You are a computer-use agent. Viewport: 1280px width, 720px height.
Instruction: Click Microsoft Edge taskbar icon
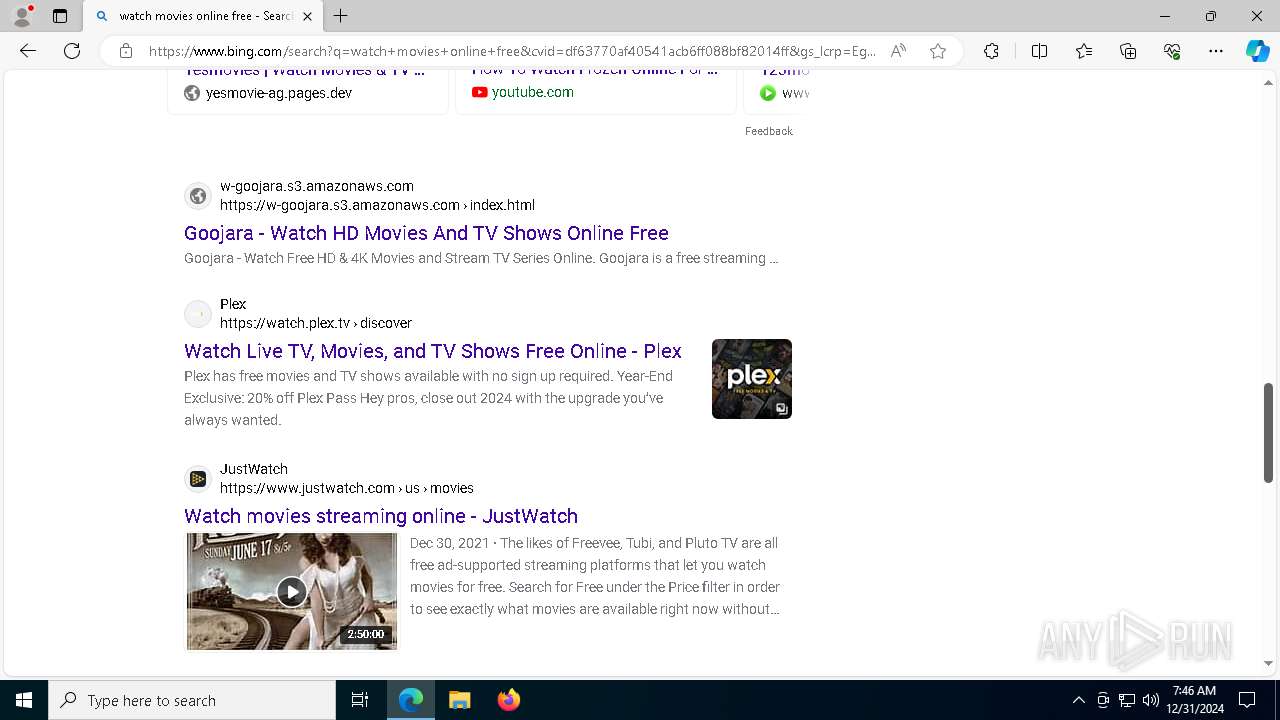click(411, 700)
